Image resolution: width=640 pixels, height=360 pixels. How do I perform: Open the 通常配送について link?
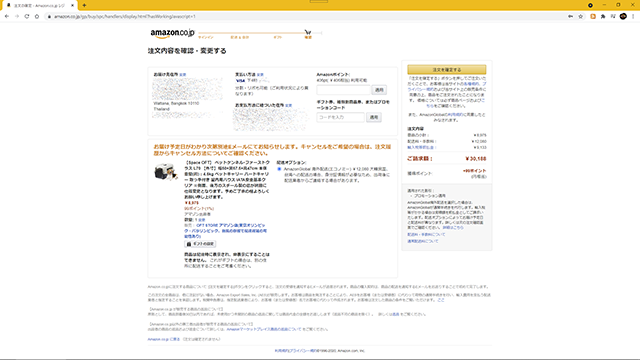point(423,241)
